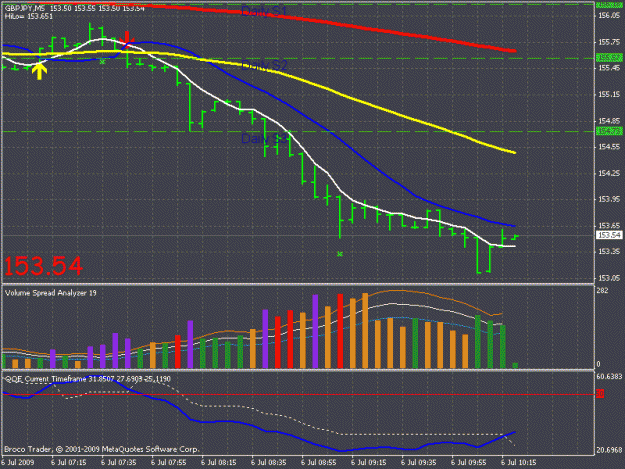
Task: Select the Daily S3 pivot label
Action: [x=264, y=139]
